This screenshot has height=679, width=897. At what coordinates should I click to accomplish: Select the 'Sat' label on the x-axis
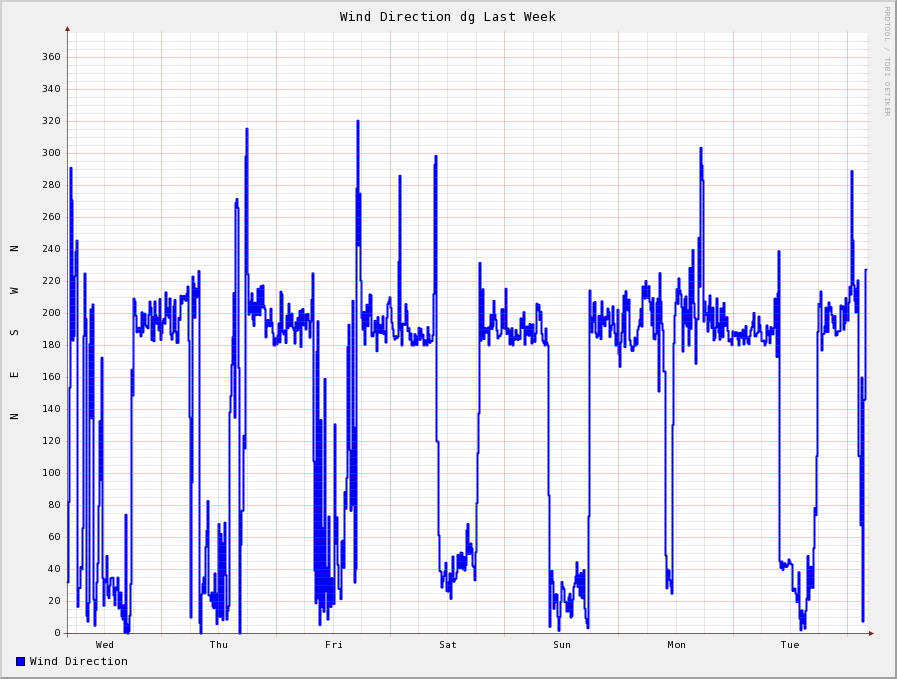(448, 645)
